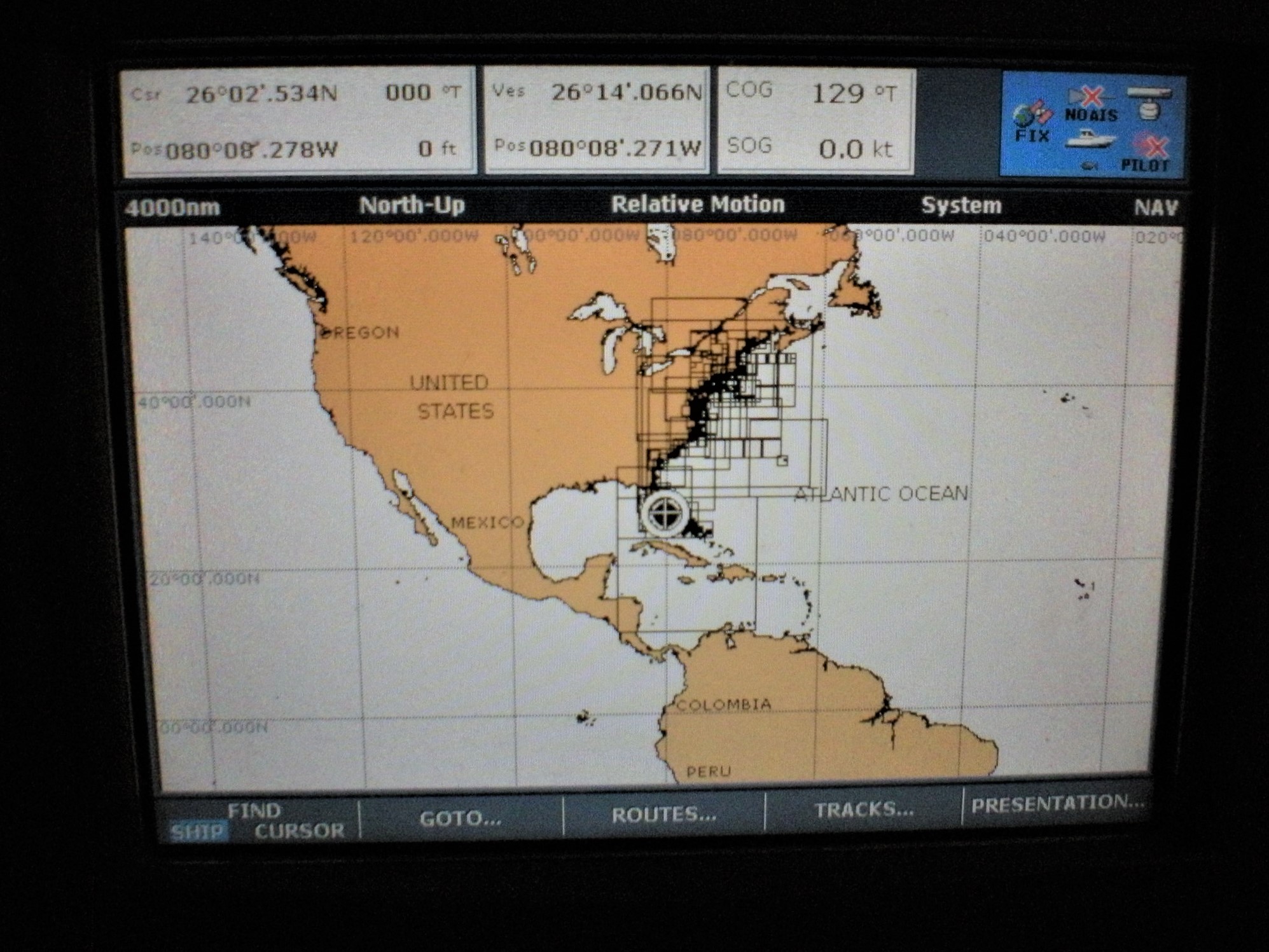
Task: Click the 4000nm chart range indicator
Action: pyautogui.click(x=172, y=208)
